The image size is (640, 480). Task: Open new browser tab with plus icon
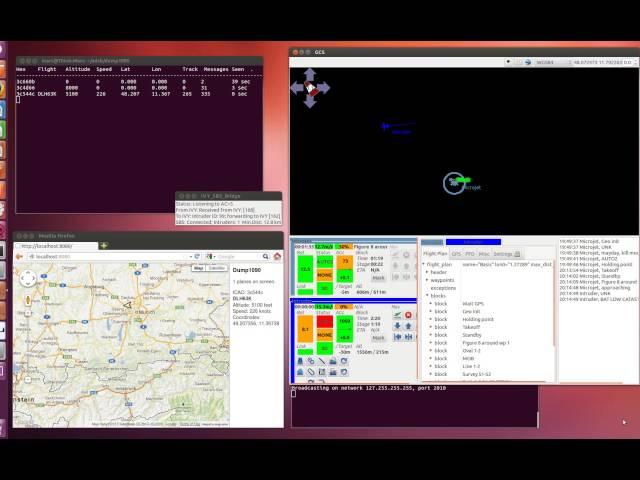coord(102,245)
